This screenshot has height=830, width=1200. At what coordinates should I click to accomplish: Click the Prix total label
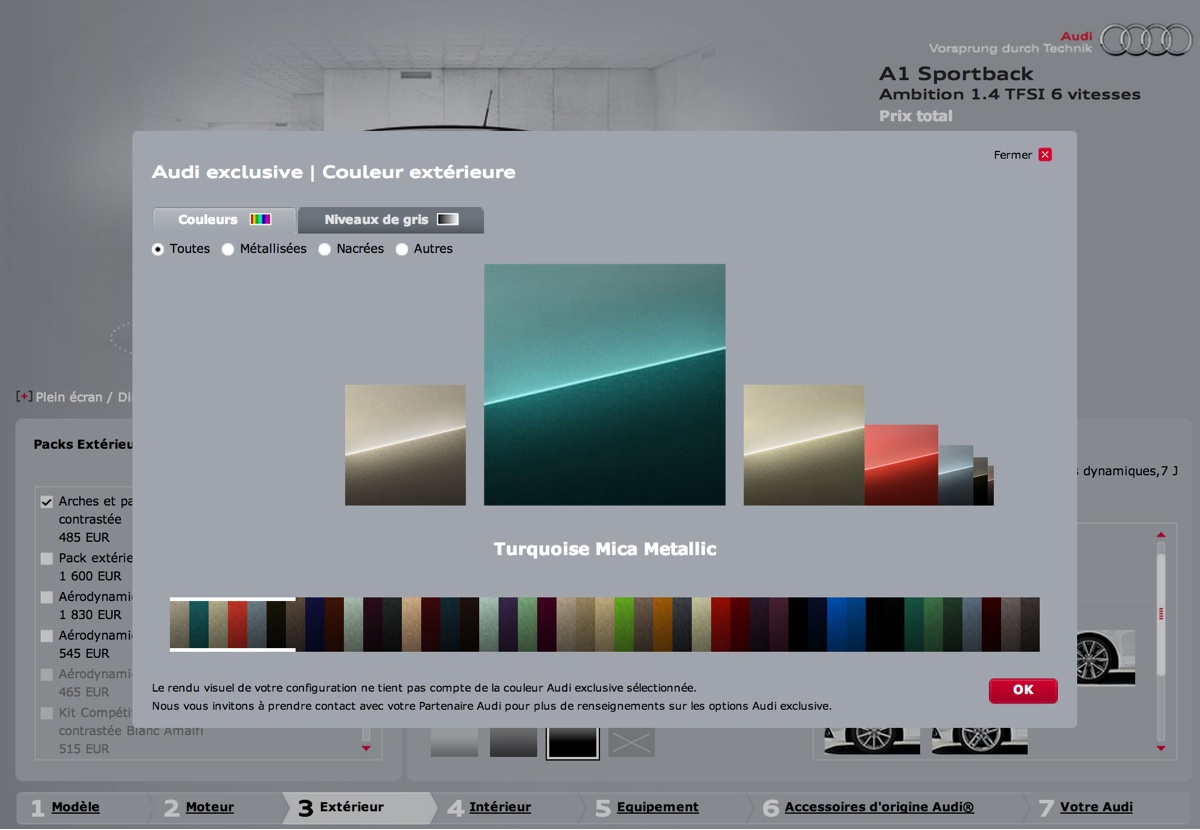click(916, 116)
